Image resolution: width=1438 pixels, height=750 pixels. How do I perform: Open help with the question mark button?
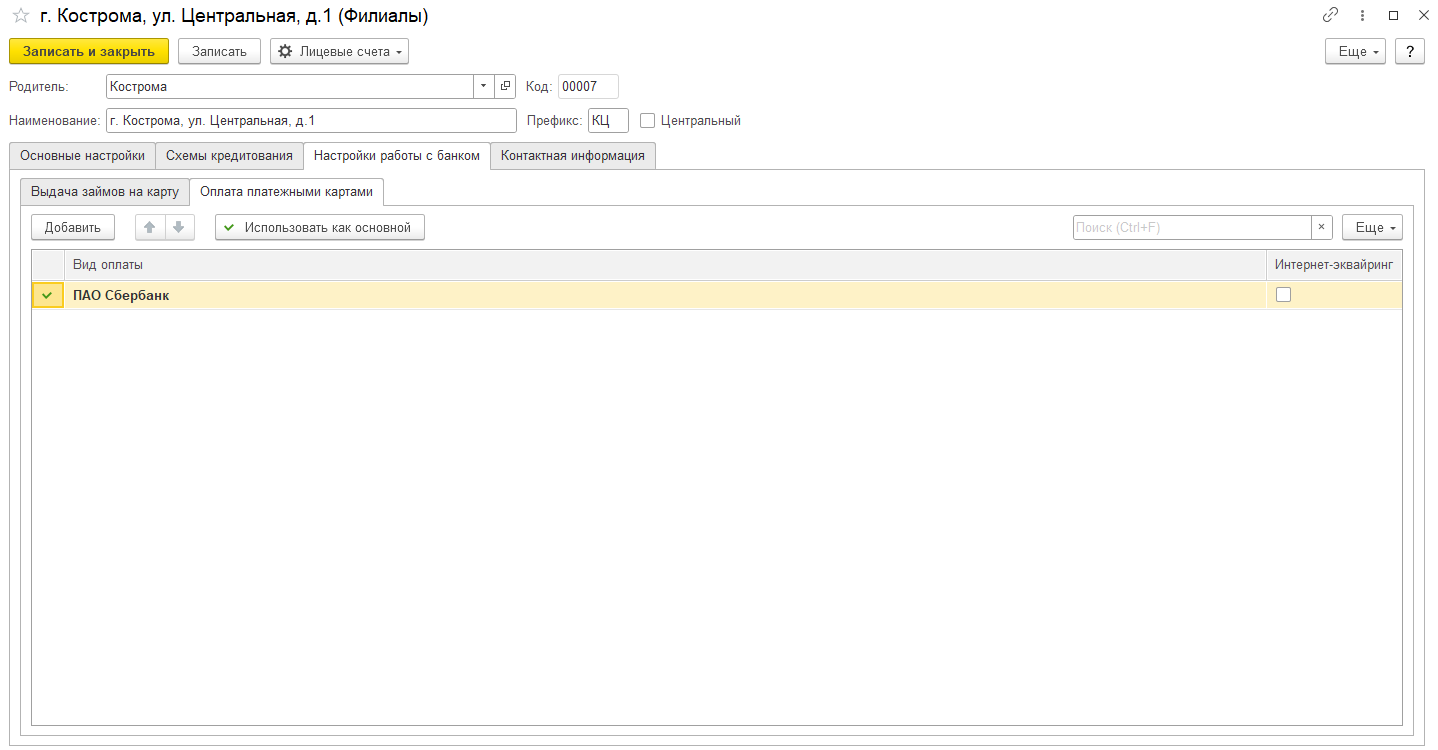click(1410, 51)
